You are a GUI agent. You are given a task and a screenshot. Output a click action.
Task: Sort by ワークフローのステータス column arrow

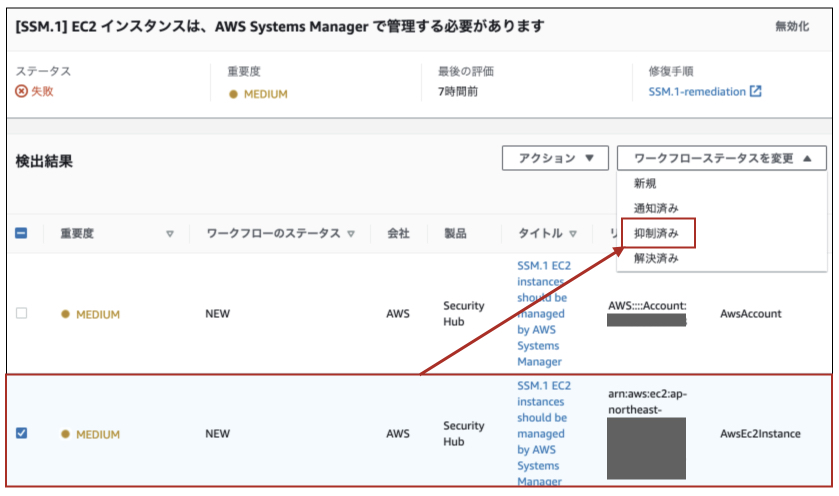tap(351, 234)
